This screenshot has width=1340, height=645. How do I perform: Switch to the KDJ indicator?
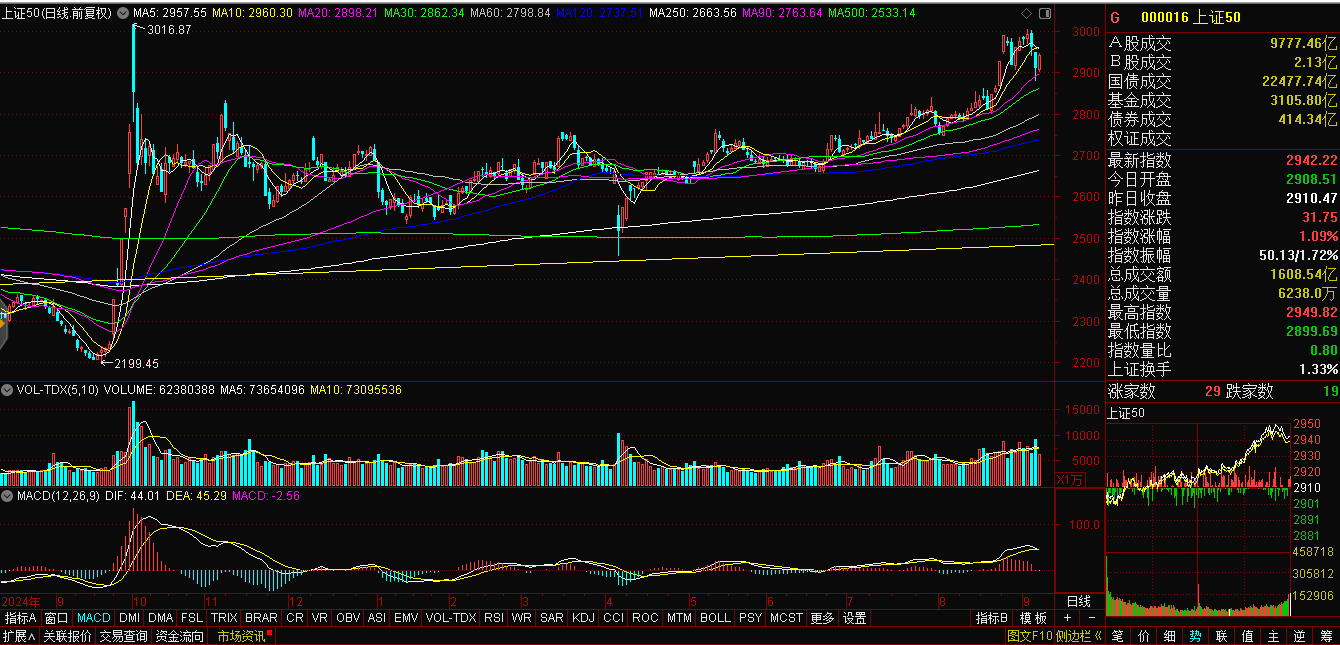coord(583,618)
